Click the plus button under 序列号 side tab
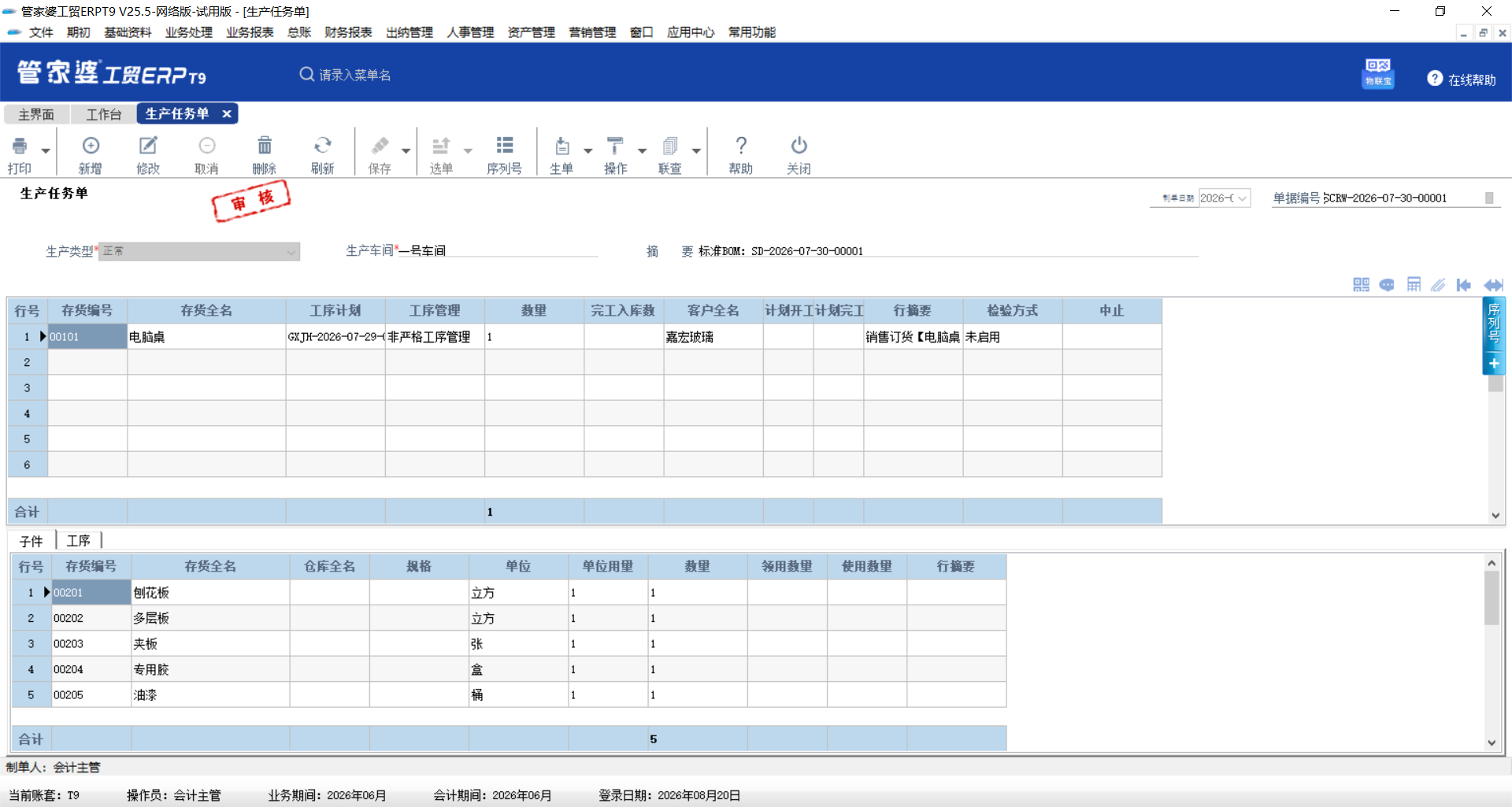The width and height of the screenshot is (1512, 807). tap(1494, 364)
